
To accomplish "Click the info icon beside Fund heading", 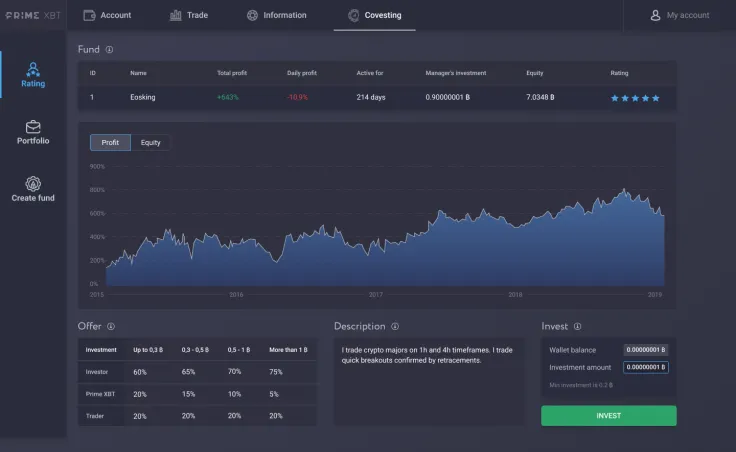I will pyautogui.click(x=110, y=49).
